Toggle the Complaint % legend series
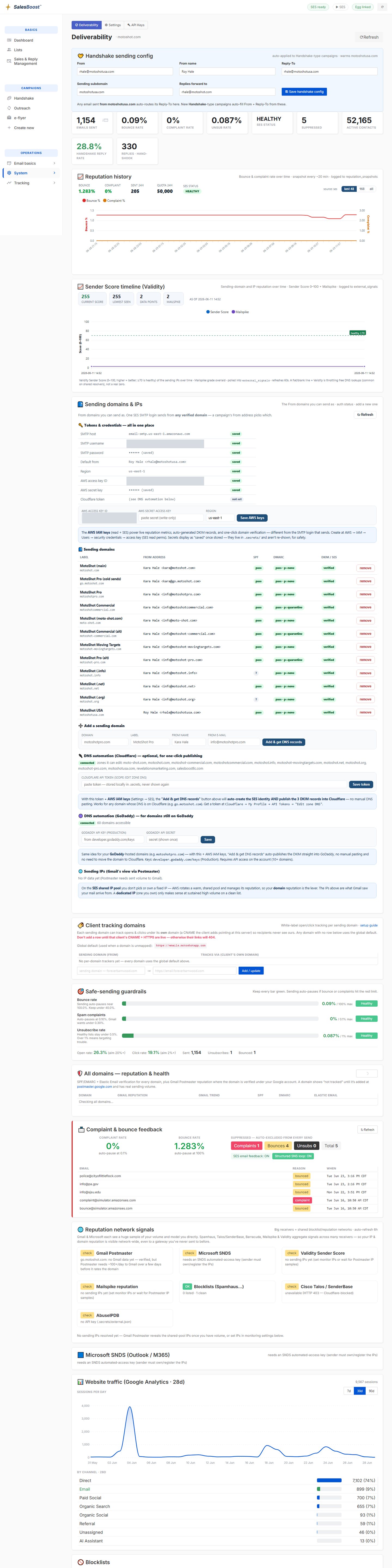This screenshot has height=1568, width=392. (x=114, y=200)
